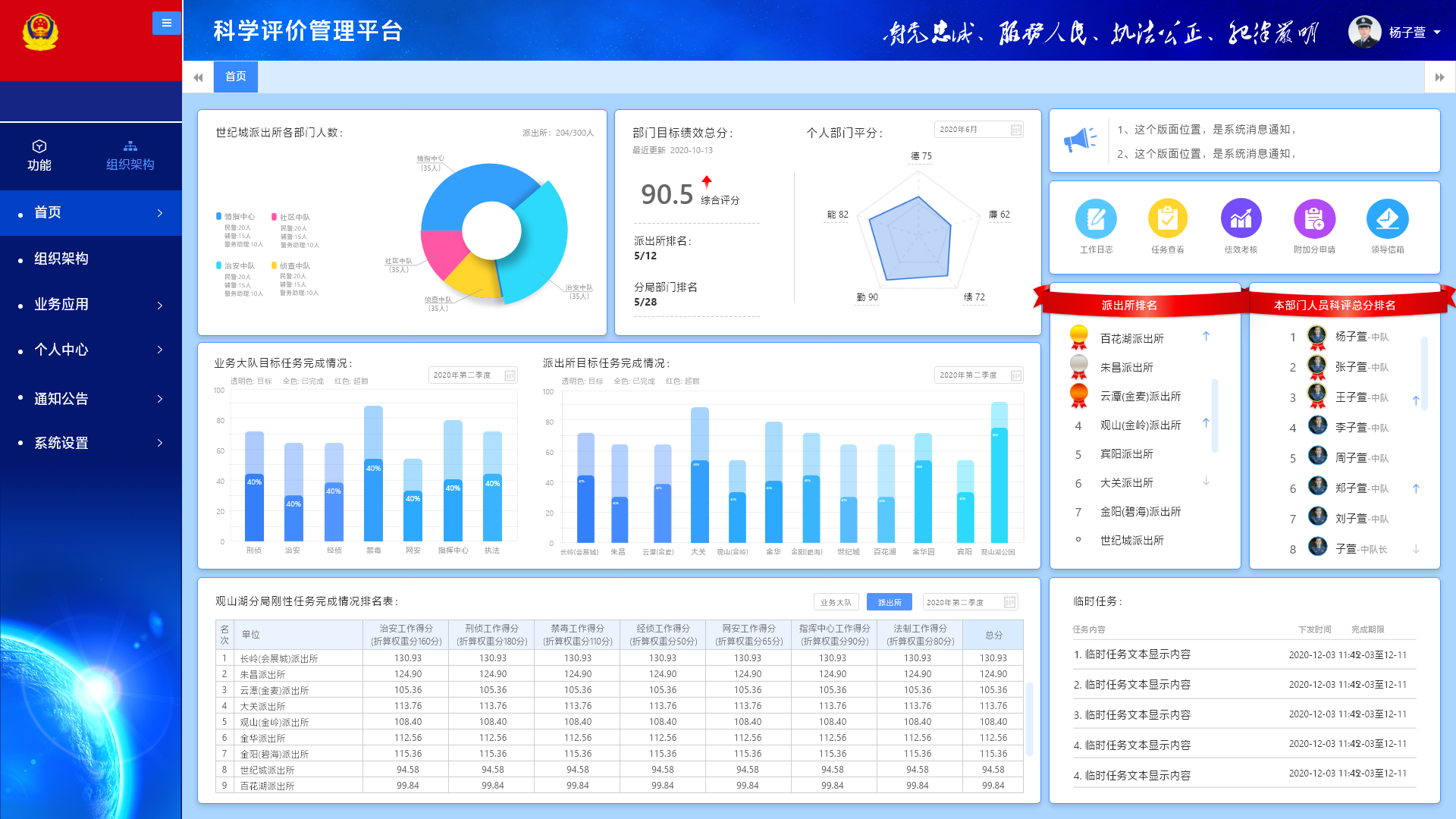The image size is (1456, 819).
Task: Click the up arrow next to 百花湖派出所
Action: pyautogui.click(x=1206, y=336)
